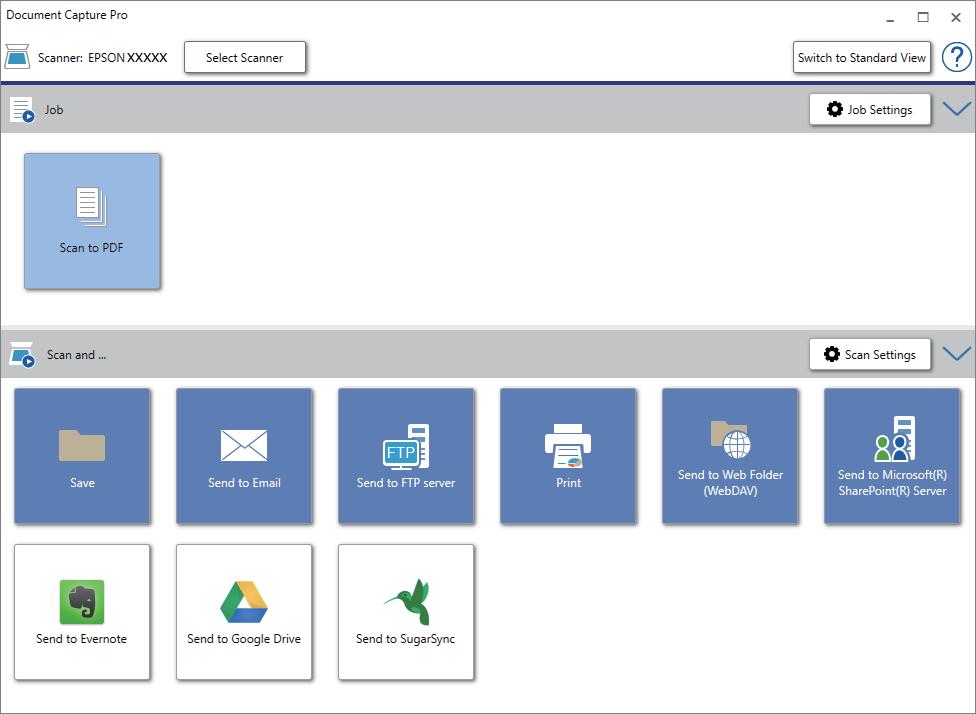Click the Scan to PDF job tile
976x714 pixels.
[92, 222]
